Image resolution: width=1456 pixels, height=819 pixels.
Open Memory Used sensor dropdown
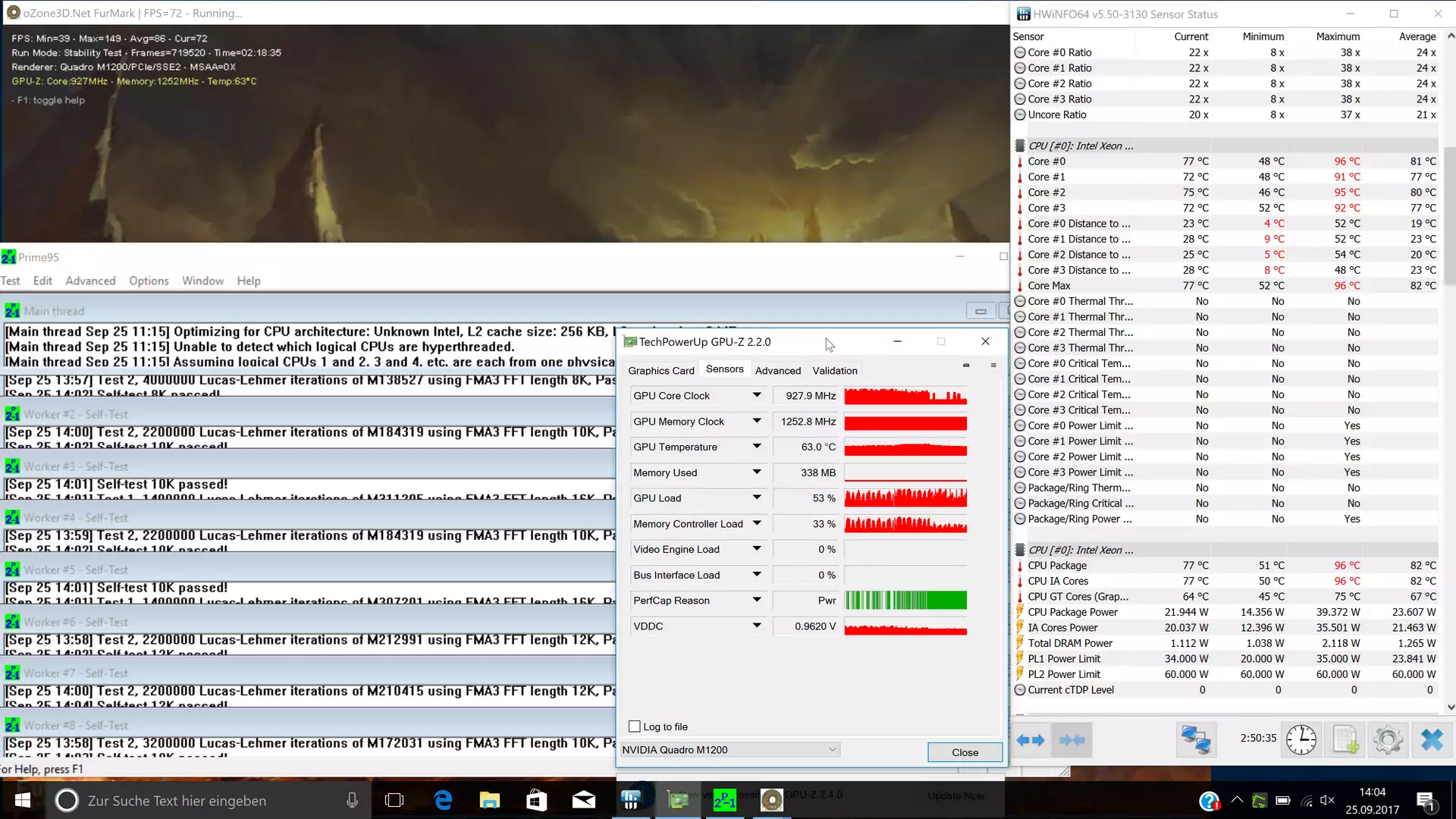point(757,472)
